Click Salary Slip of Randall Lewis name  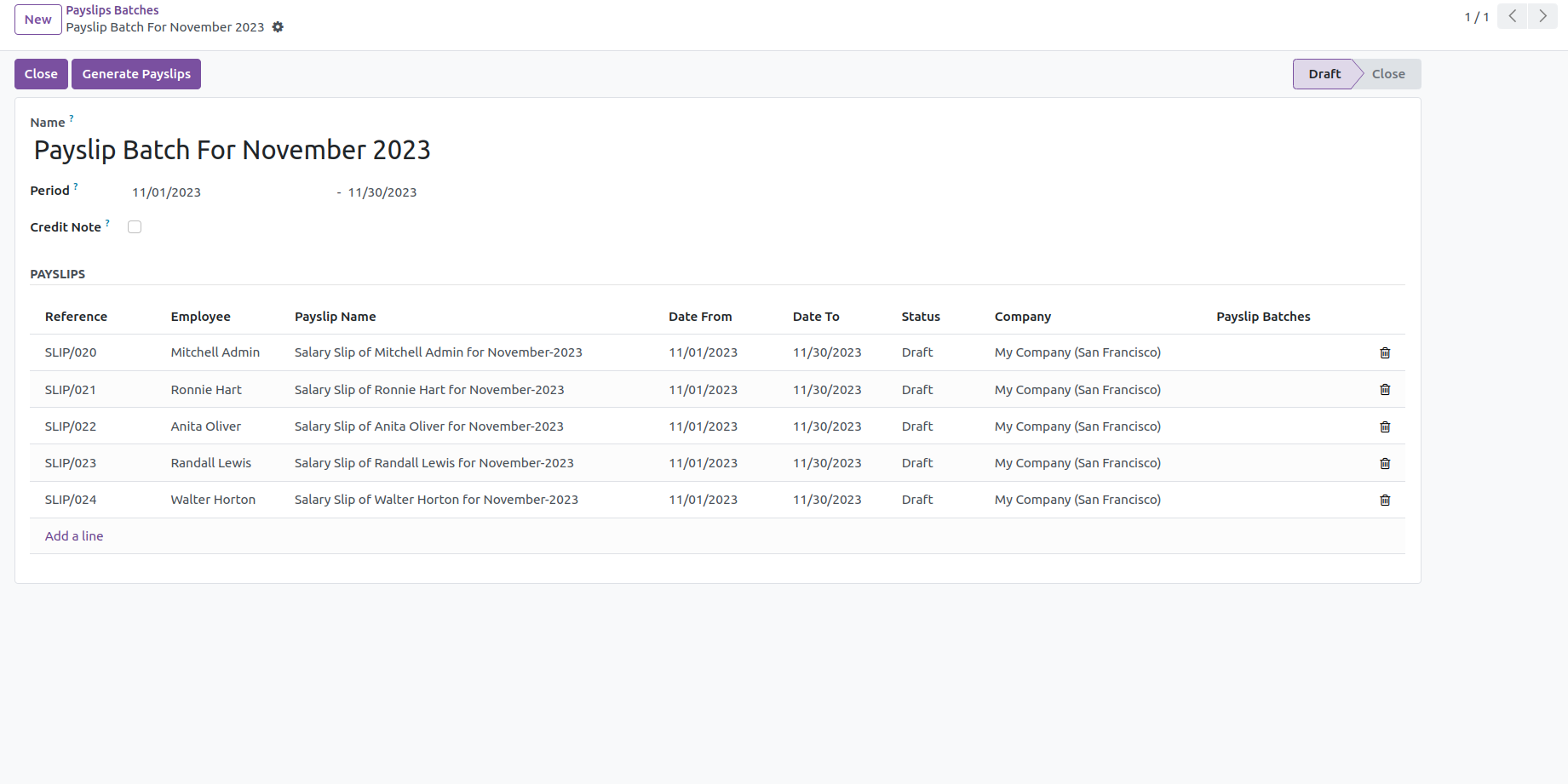(x=434, y=463)
